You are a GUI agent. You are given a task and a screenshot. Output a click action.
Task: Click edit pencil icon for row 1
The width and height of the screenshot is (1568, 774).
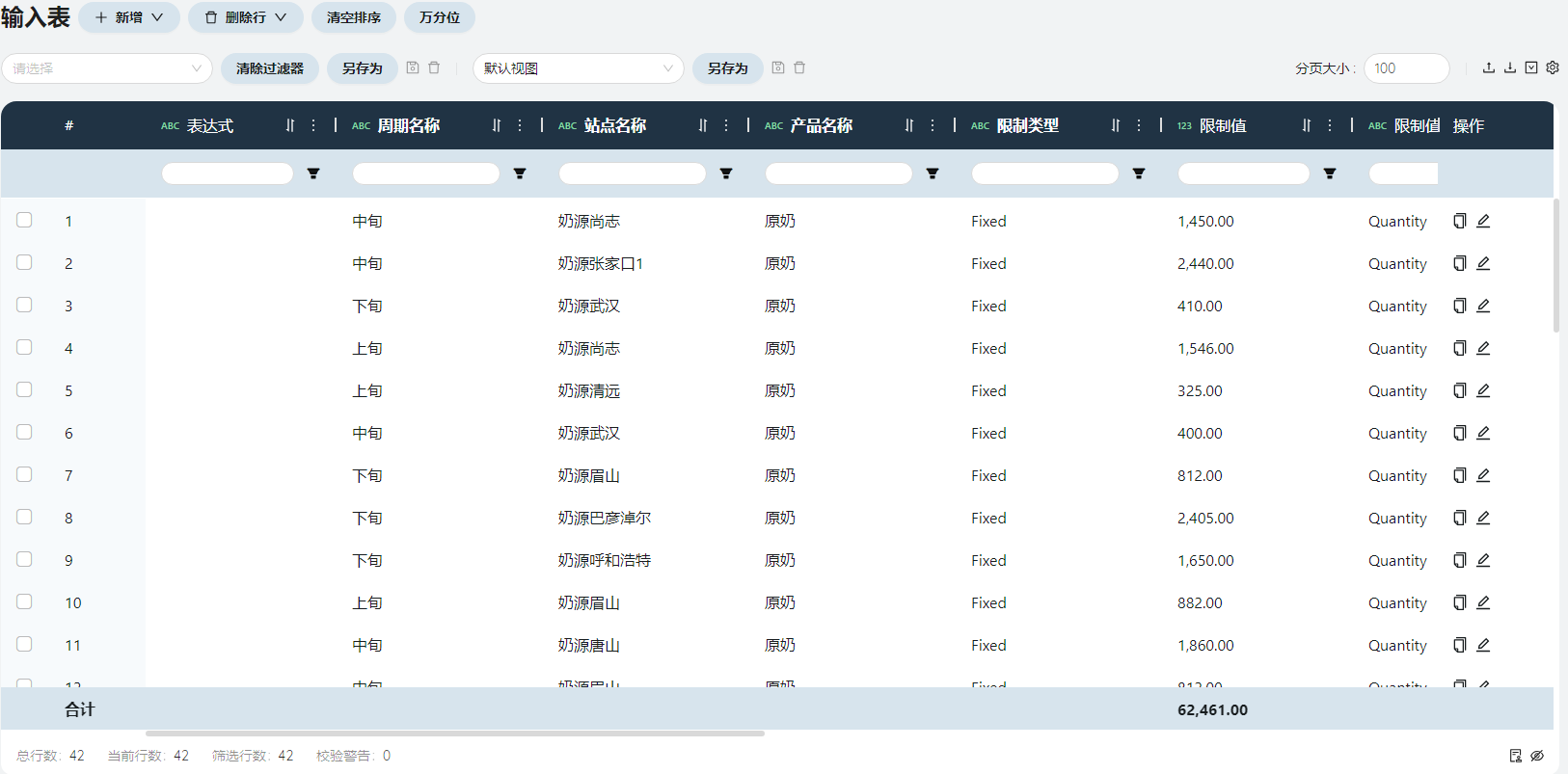(1483, 221)
